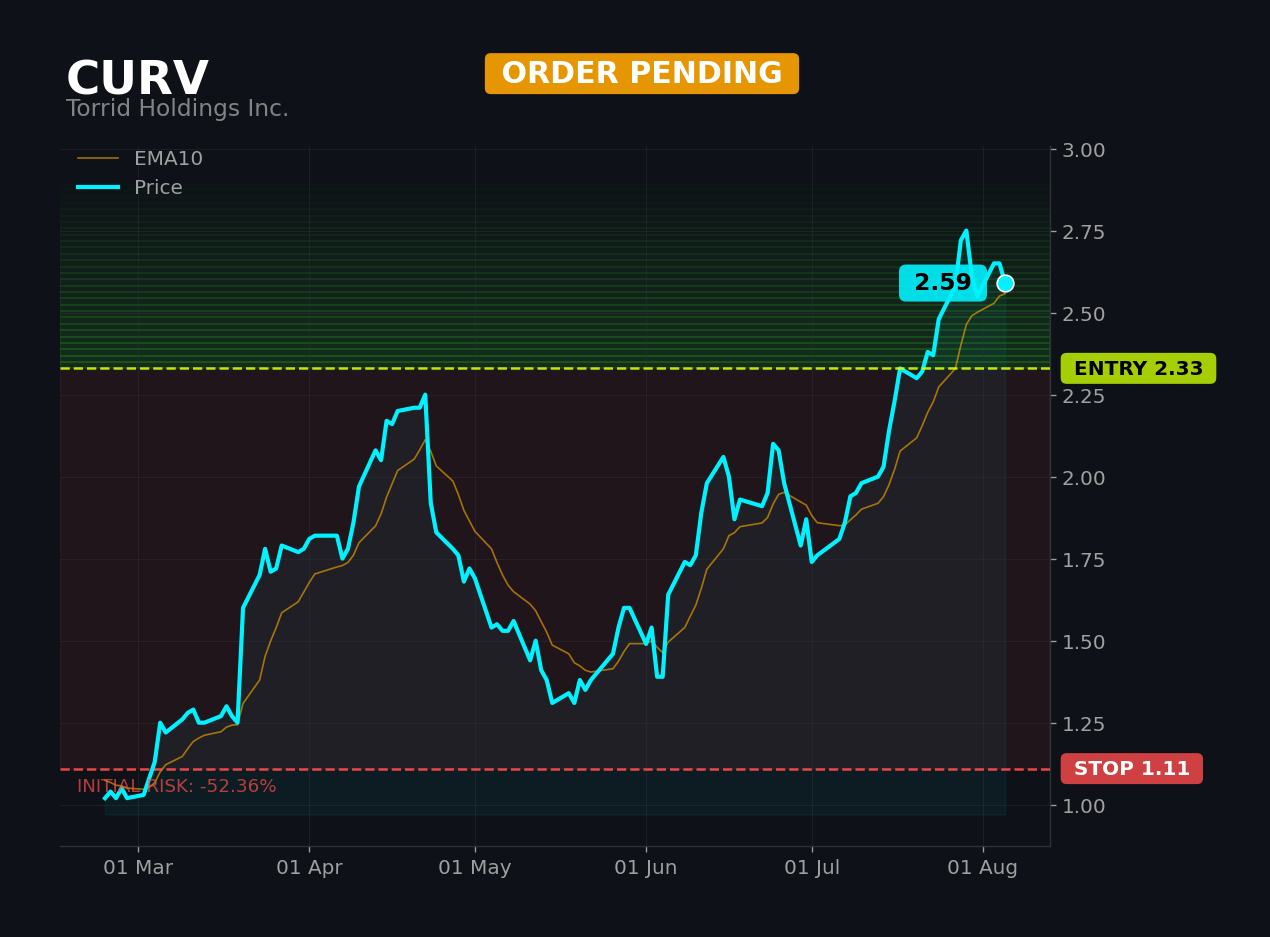Click the 3.00 y-axis value
The image size is (1270, 937).
click(1084, 150)
